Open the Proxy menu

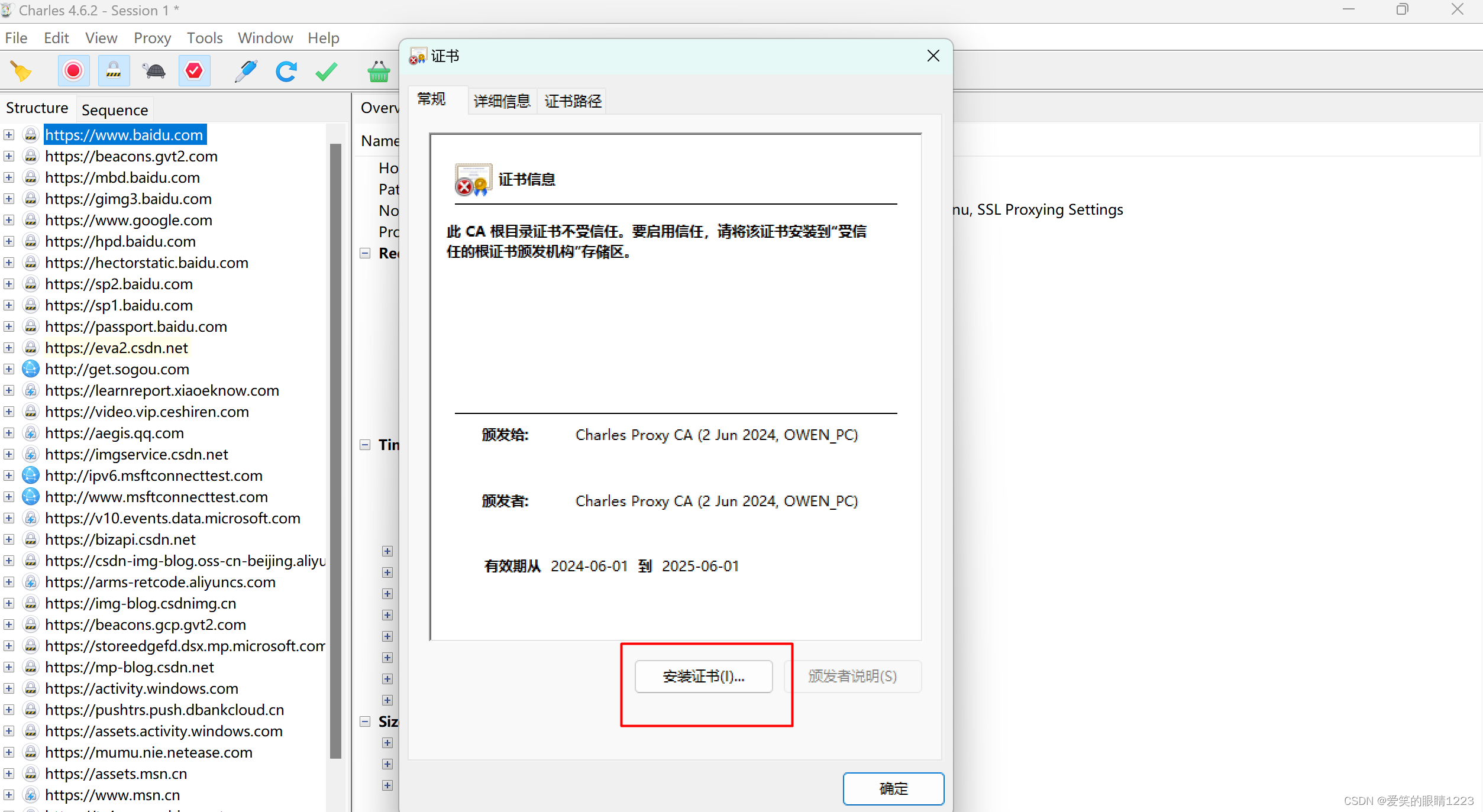coord(152,38)
